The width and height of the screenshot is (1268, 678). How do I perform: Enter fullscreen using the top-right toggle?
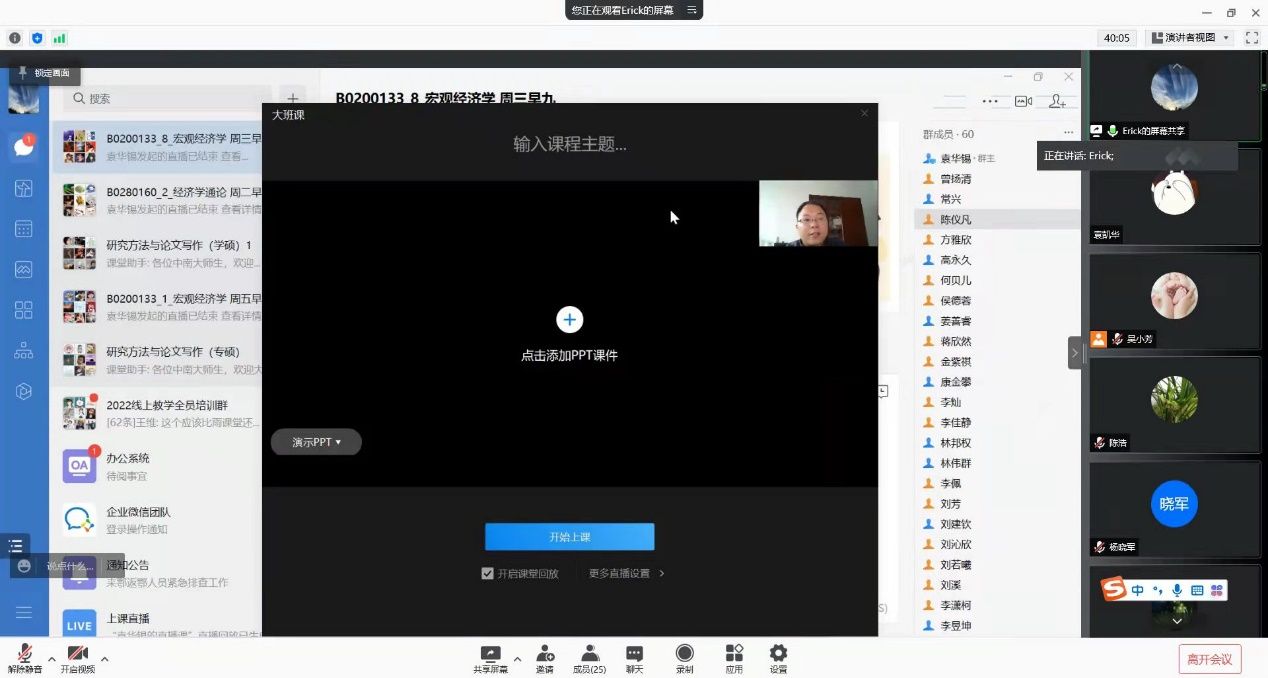[1251, 38]
